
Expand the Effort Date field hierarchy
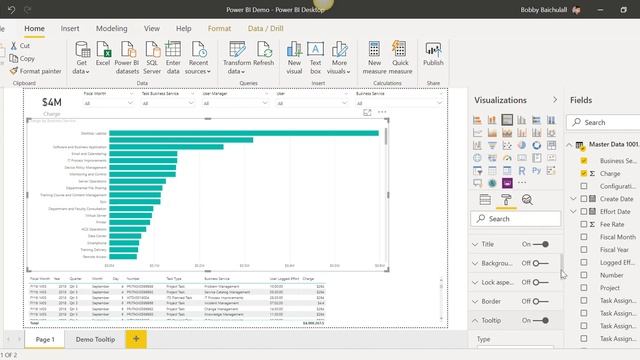(573, 211)
